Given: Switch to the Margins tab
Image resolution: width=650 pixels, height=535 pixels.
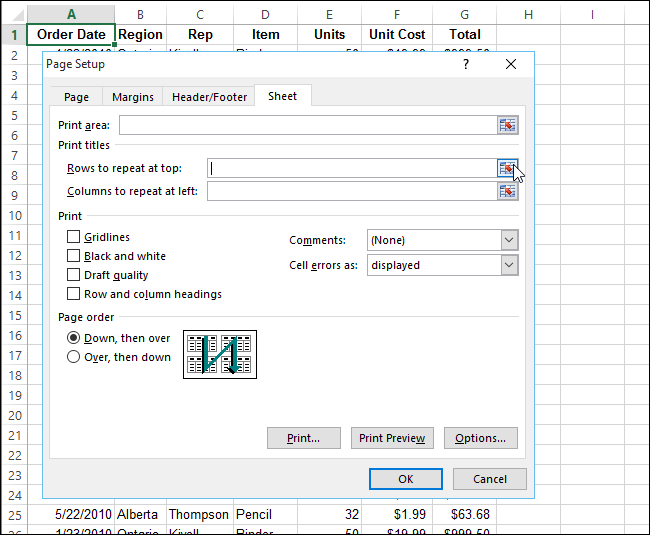Looking at the screenshot, I should (x=133, y=97).
